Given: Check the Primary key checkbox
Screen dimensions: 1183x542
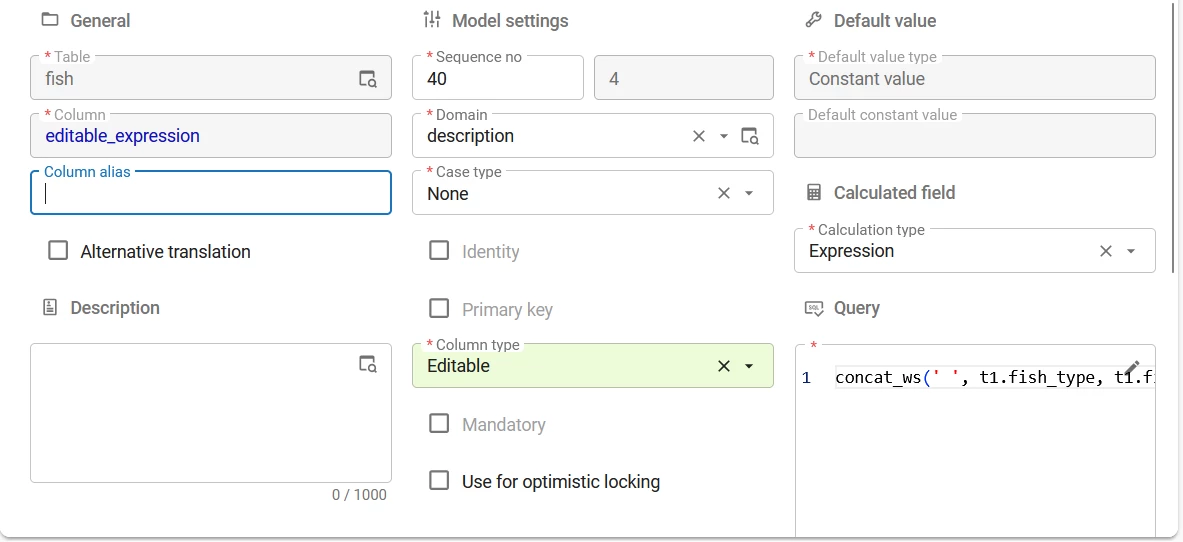Looking at the screenshot, I should coord(439,308).
